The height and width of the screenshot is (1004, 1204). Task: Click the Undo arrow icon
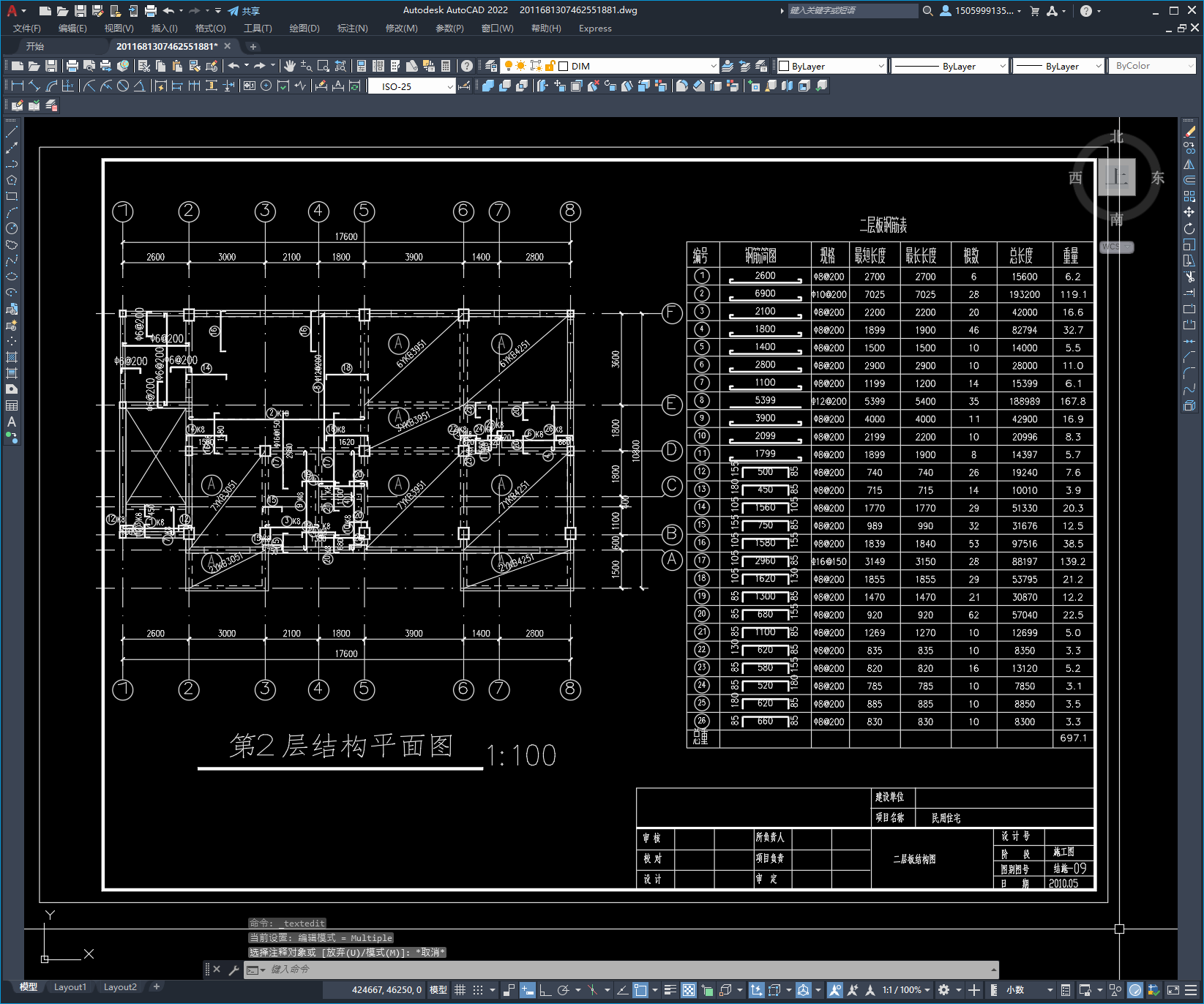233,66
